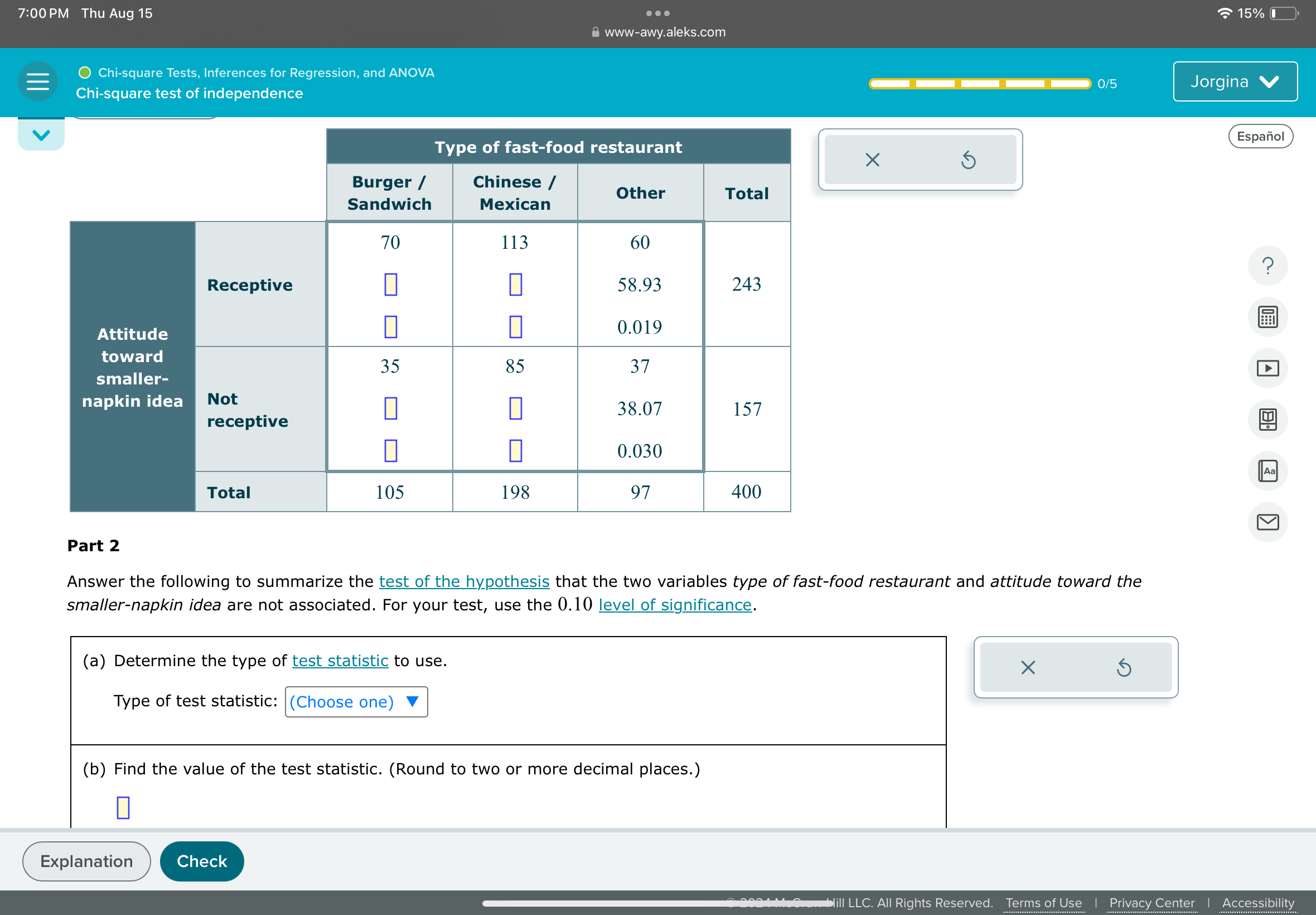The width and height of the screenshot is (1316, 915).
Task: Open the test statistic type dropdown
Action: (x=356, y=702)
